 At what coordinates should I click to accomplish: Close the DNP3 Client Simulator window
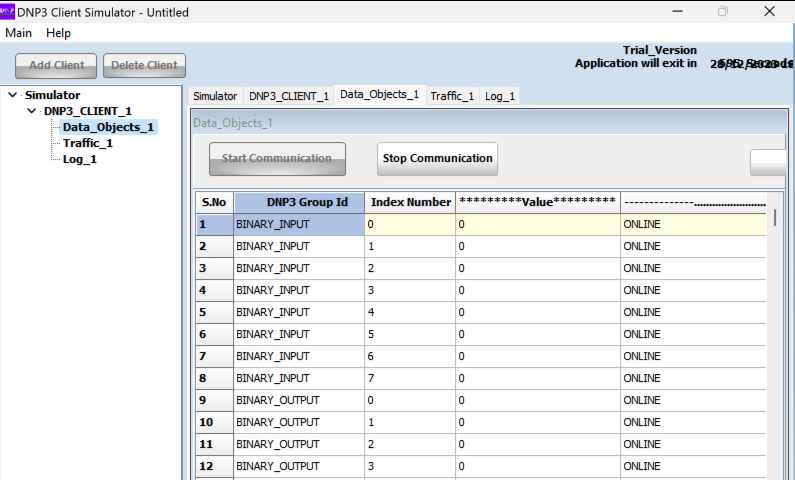[x=769, y=11]
